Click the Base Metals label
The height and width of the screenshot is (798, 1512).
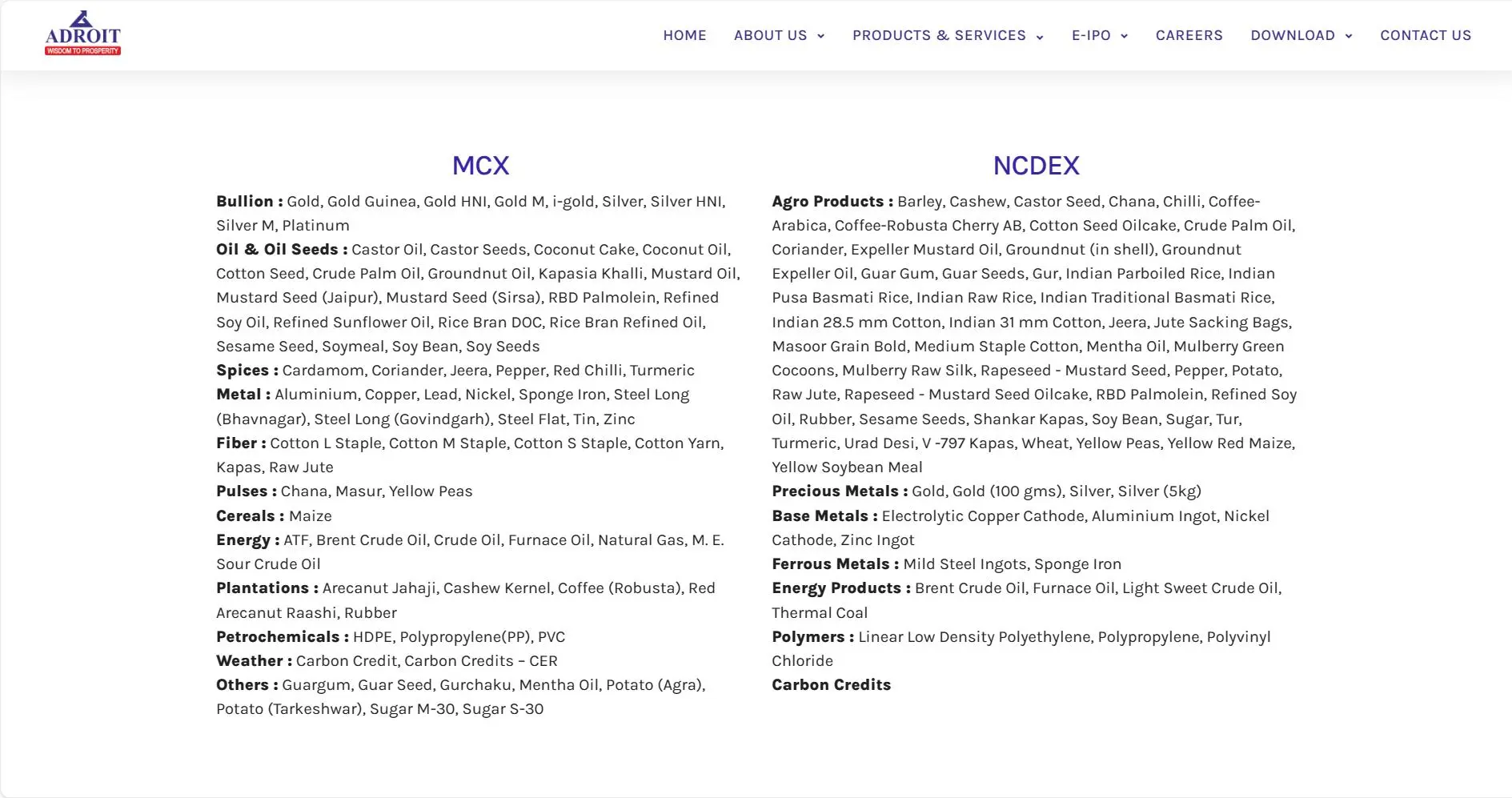point(824,516)
